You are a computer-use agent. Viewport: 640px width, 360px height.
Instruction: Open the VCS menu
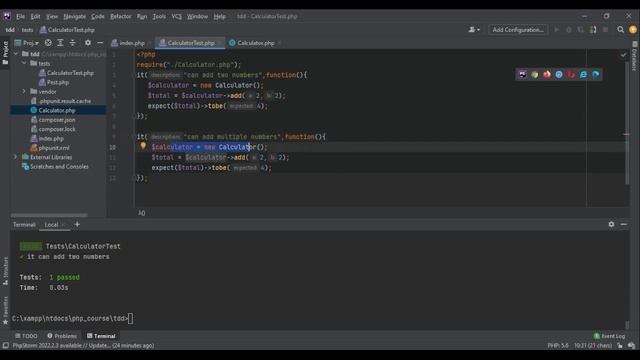[176, 16]
